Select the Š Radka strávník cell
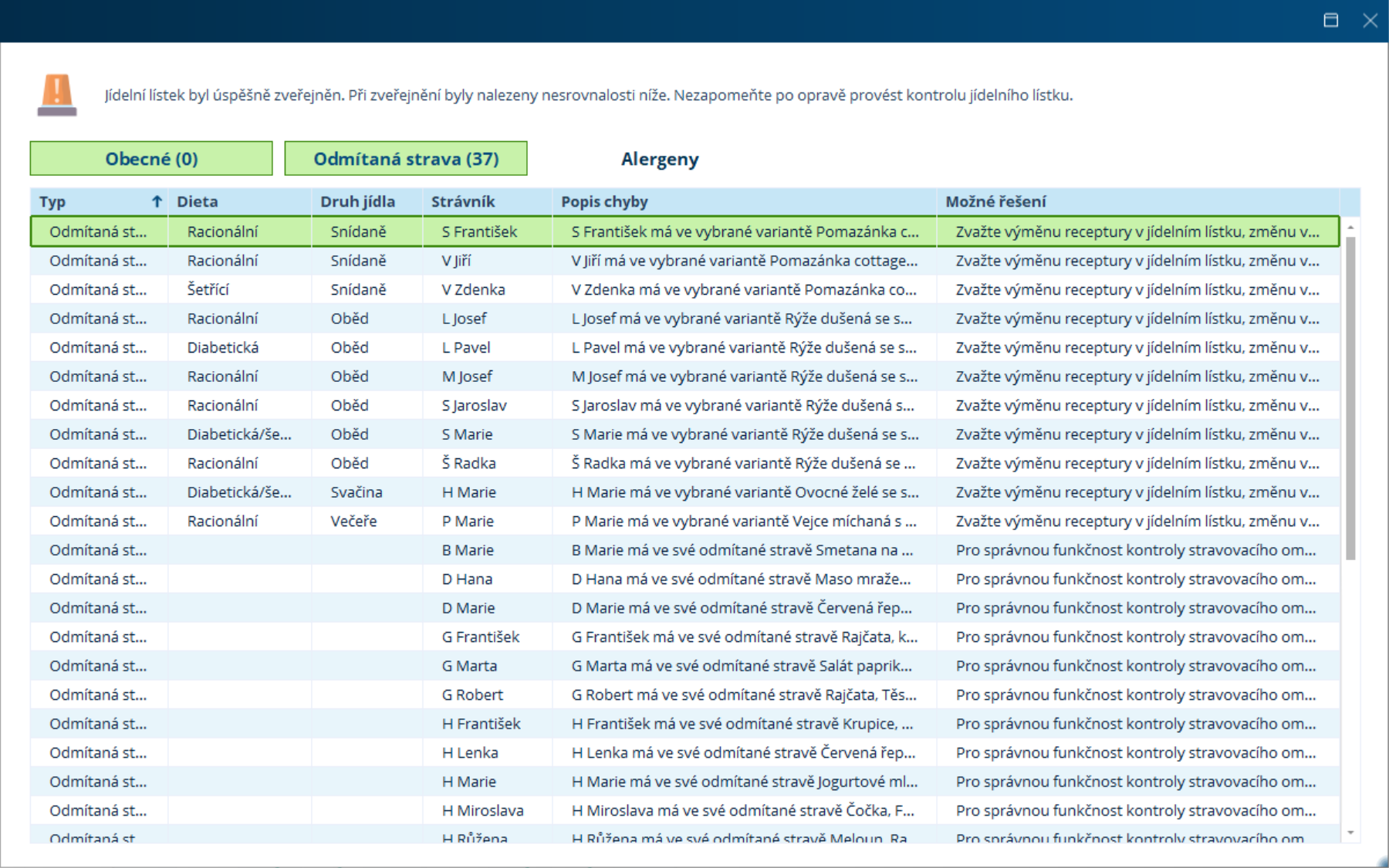Image resolution: width=1389 pixels, height=868 pixels. pyautogui.click(x=488, y=463)
